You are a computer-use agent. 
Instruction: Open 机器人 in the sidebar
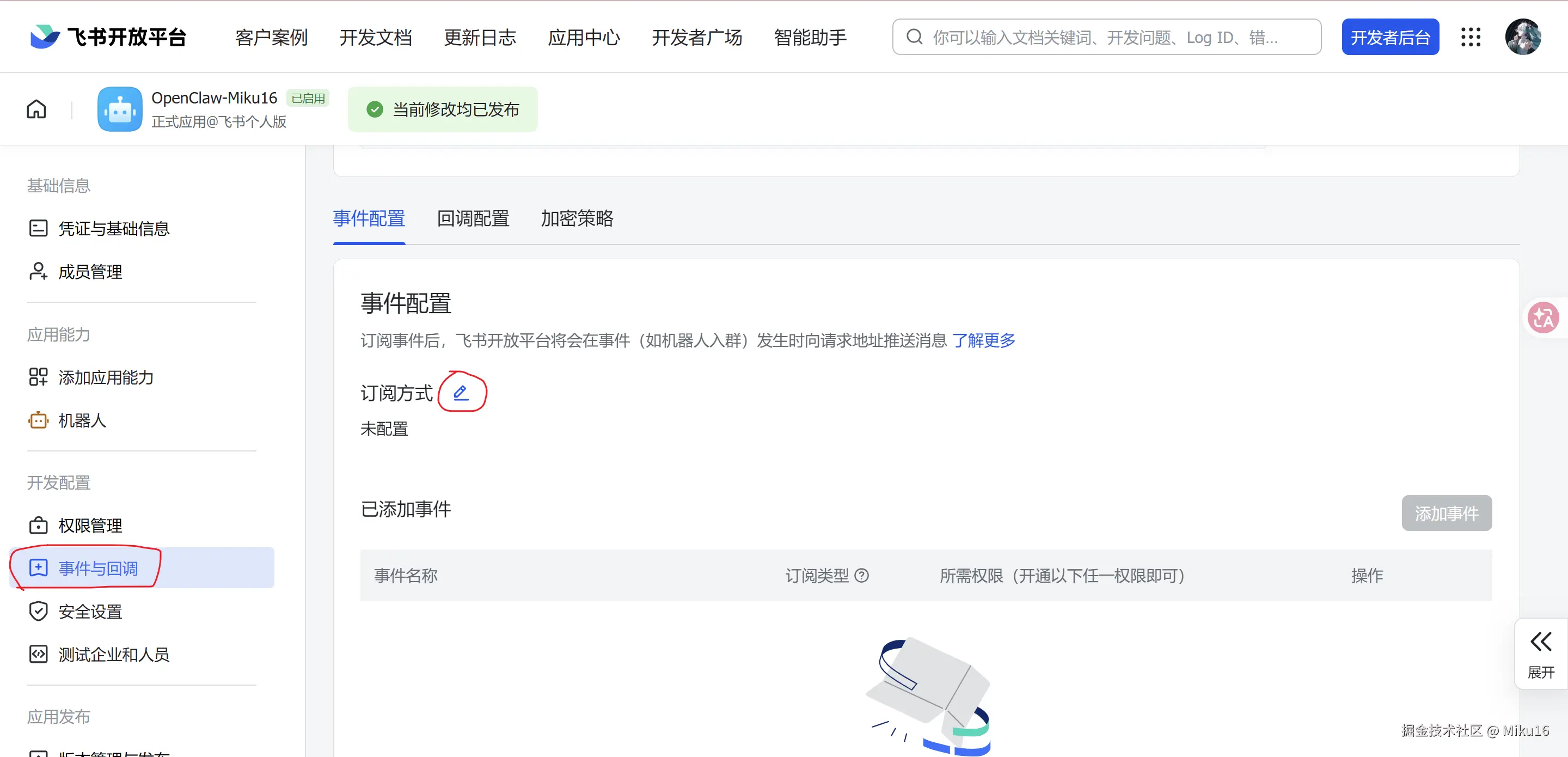pyautogui.click(x=82, y=420)
